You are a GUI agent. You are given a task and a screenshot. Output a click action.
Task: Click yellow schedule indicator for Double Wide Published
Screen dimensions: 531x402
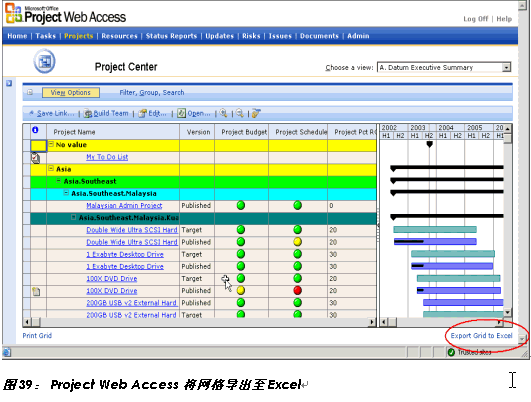pyautogui.click(x=298, y=242)
